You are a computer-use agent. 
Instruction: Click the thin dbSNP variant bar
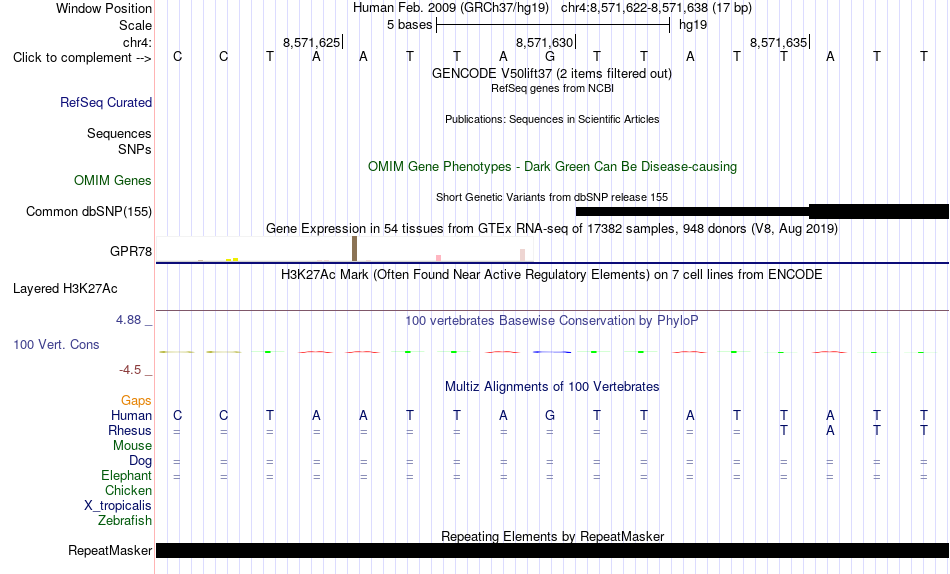point(693,212)
